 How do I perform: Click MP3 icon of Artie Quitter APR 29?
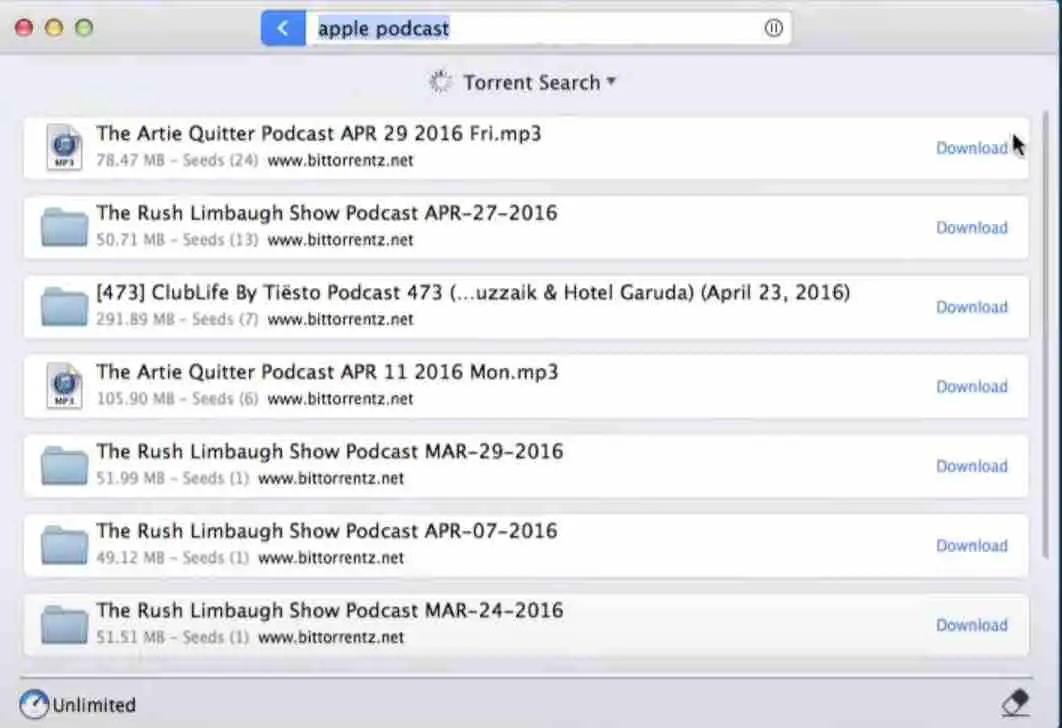(64, 147)
